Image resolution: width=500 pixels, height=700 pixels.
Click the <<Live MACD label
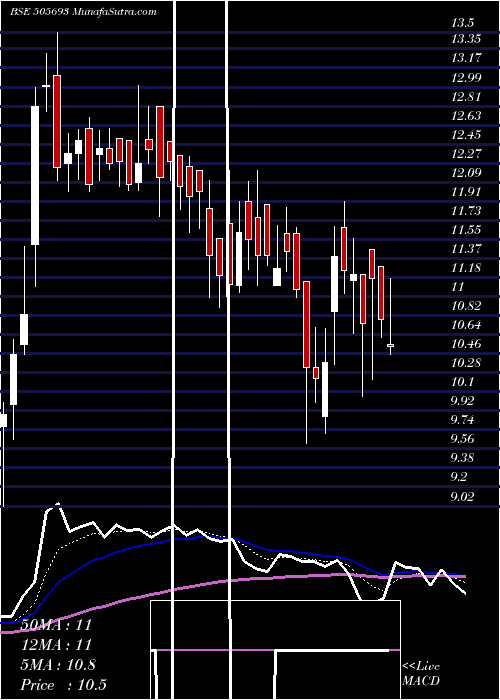click(421, 674)
